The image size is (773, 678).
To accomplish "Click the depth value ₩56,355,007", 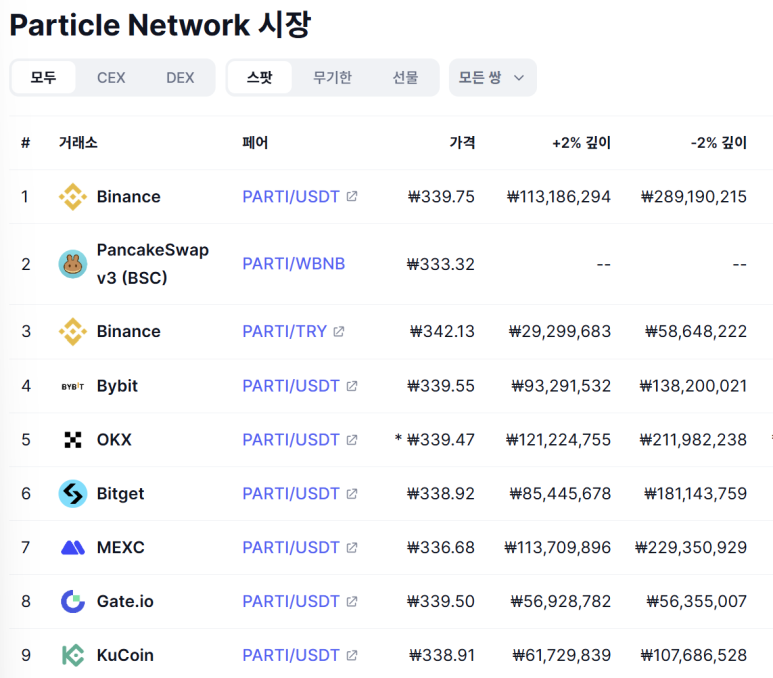I will (697, 602).
